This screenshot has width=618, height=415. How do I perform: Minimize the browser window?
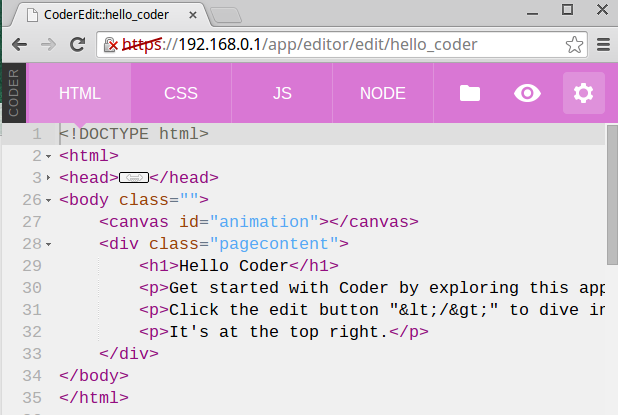pyautogui.click(x=532, y=12)
